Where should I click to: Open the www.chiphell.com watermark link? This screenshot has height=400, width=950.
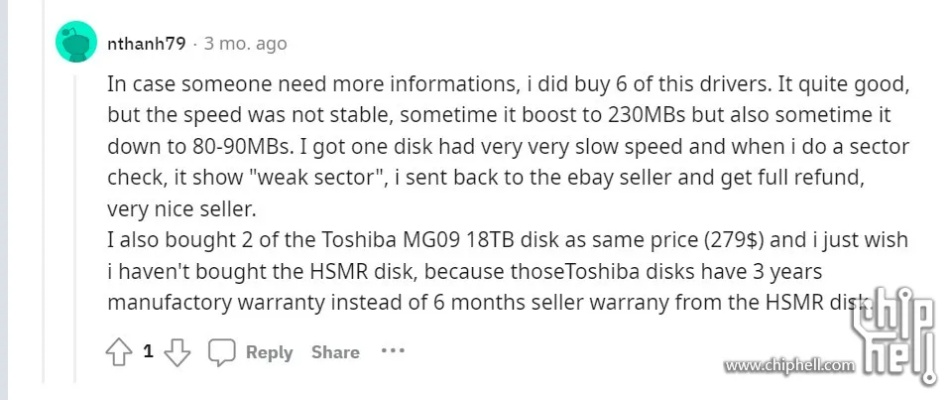790,366
